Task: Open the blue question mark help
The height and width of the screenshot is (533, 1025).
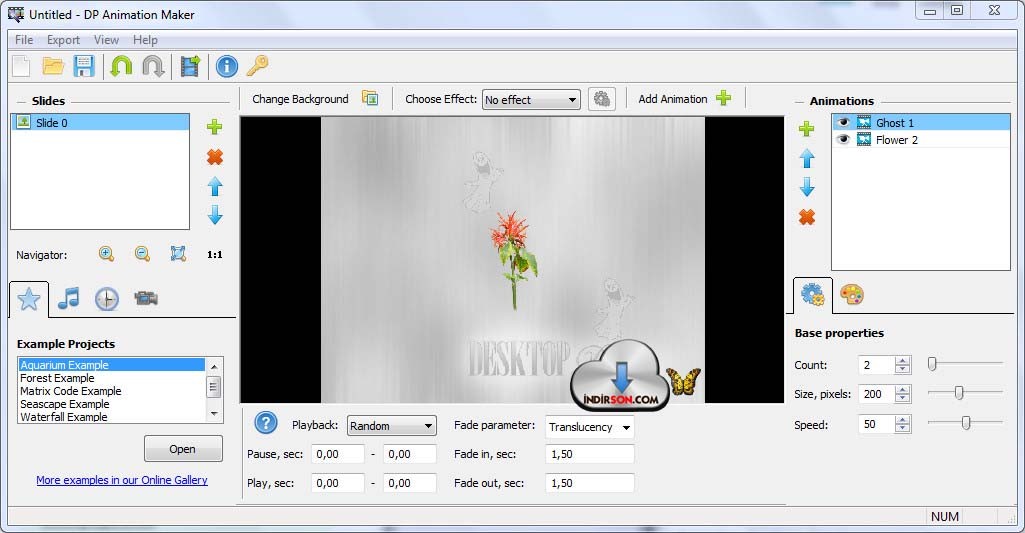Action: pyautogui.click(x=266, y=423)
